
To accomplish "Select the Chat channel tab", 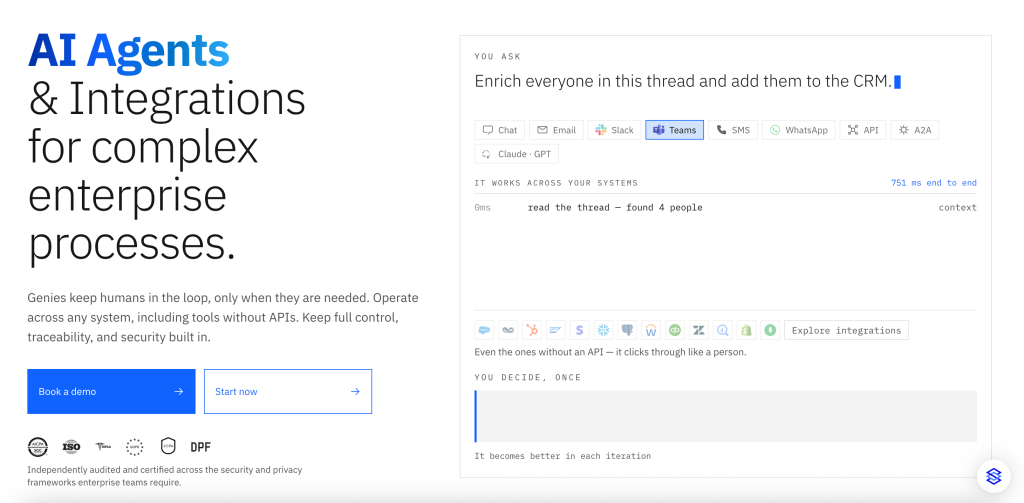I will (x=500, y=130).
